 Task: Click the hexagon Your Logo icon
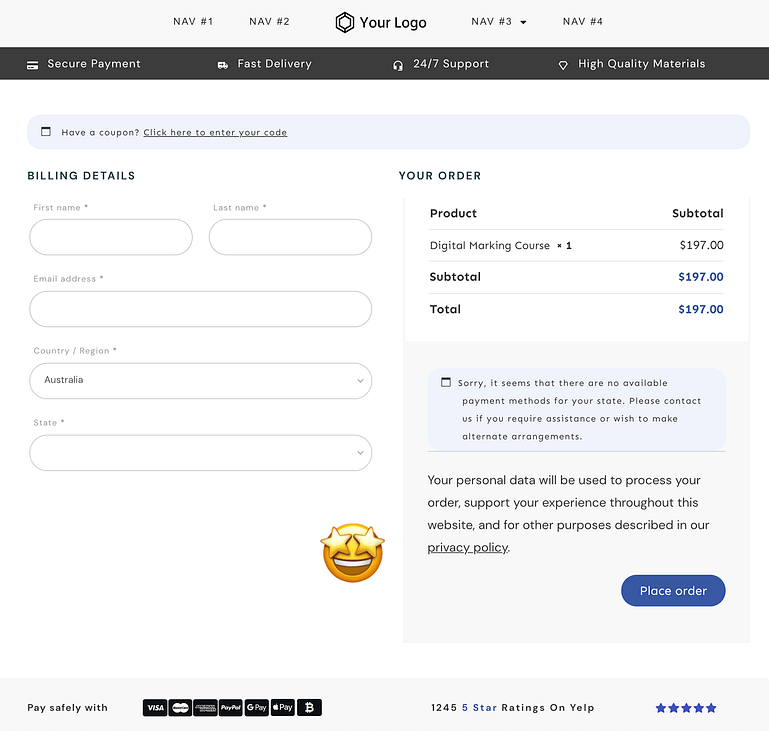[344, 22]
